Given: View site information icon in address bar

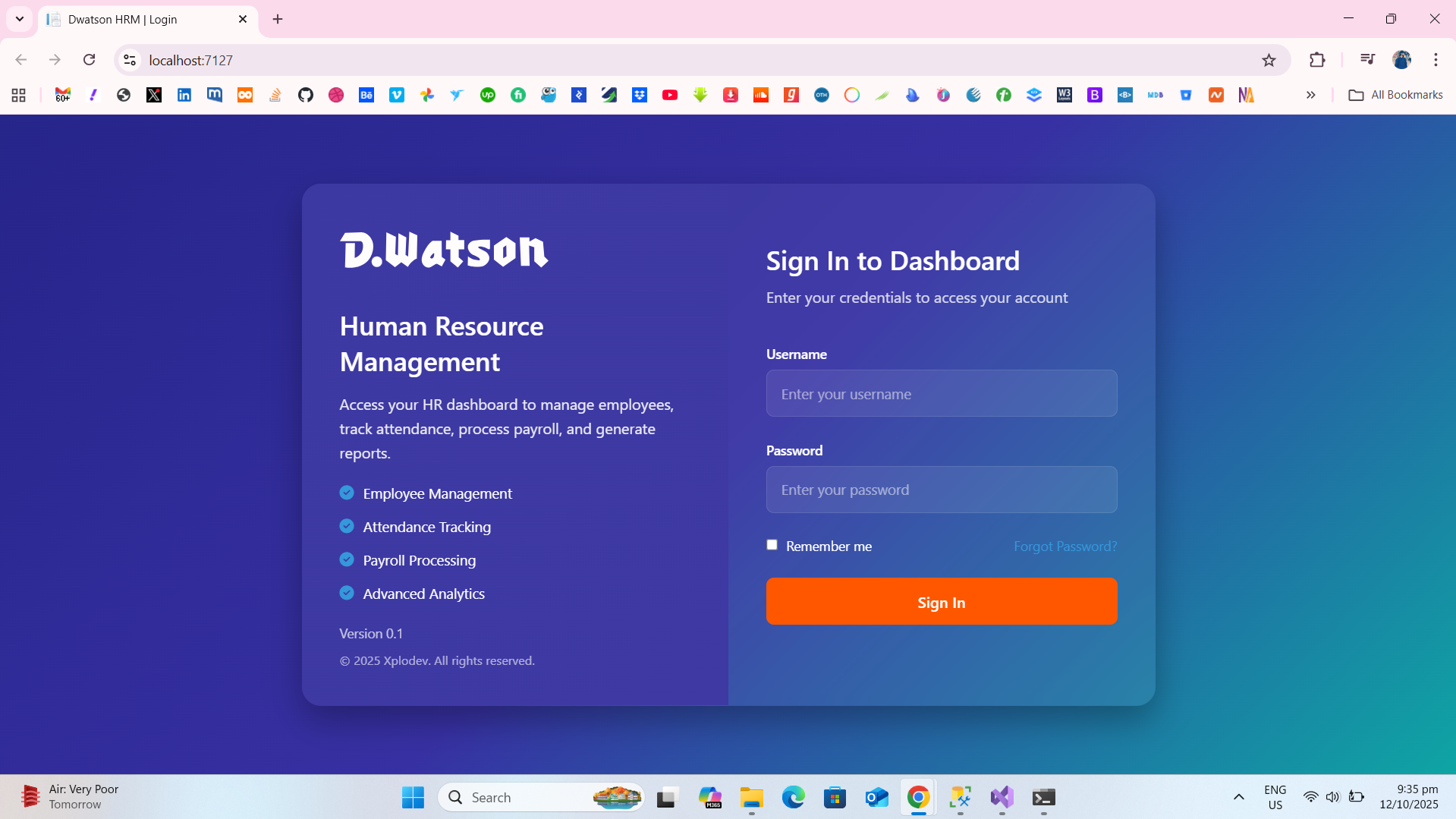Looking at the screenshot, I should (130, 60).
